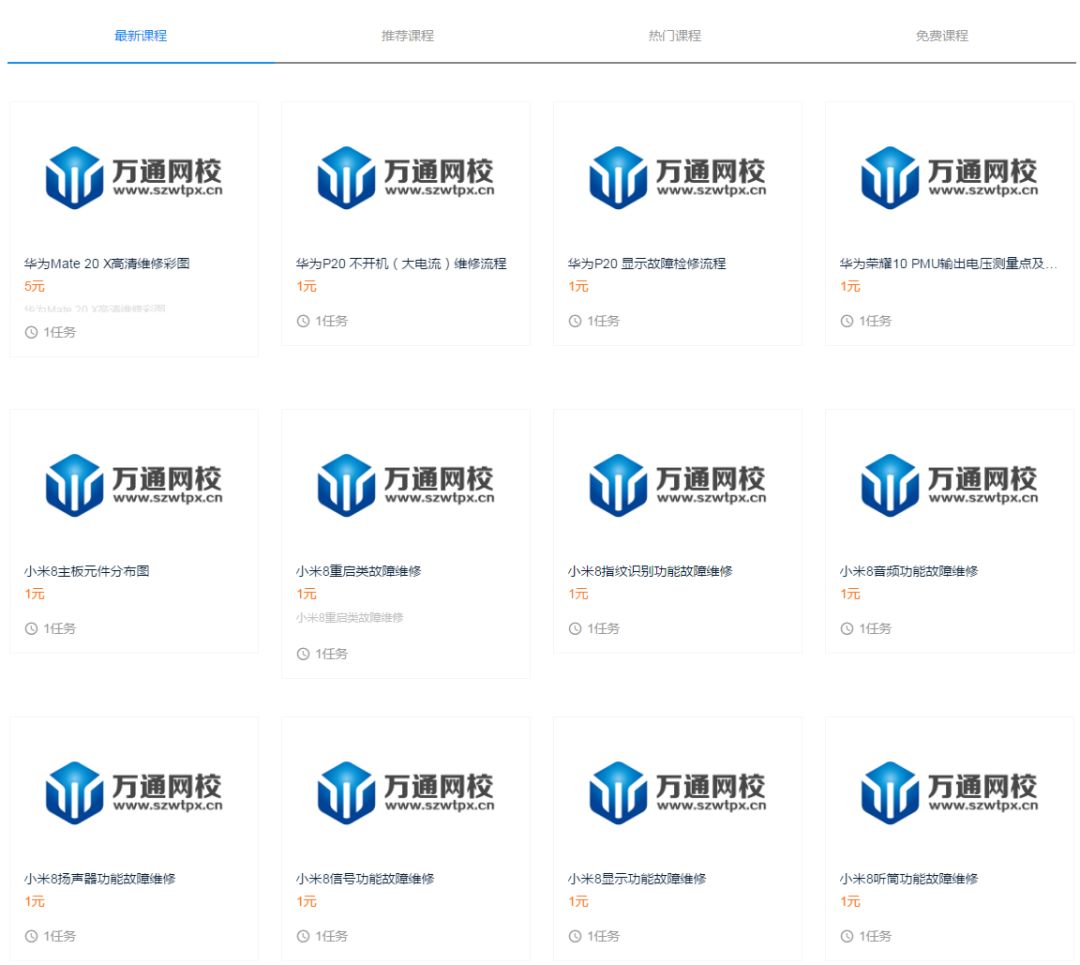Click the 1元 price under 小米8信号功能
This screenshot has height=965, width=1080.
point(307,901)
